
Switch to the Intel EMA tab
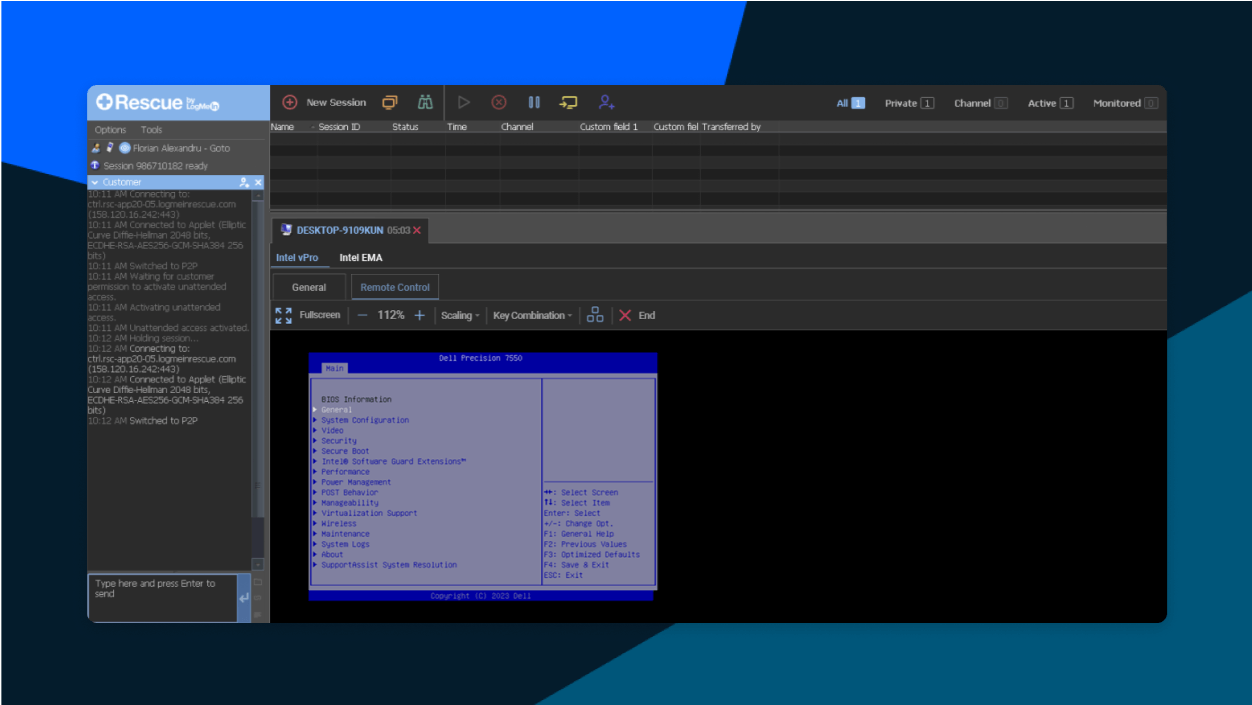point(361,257)
